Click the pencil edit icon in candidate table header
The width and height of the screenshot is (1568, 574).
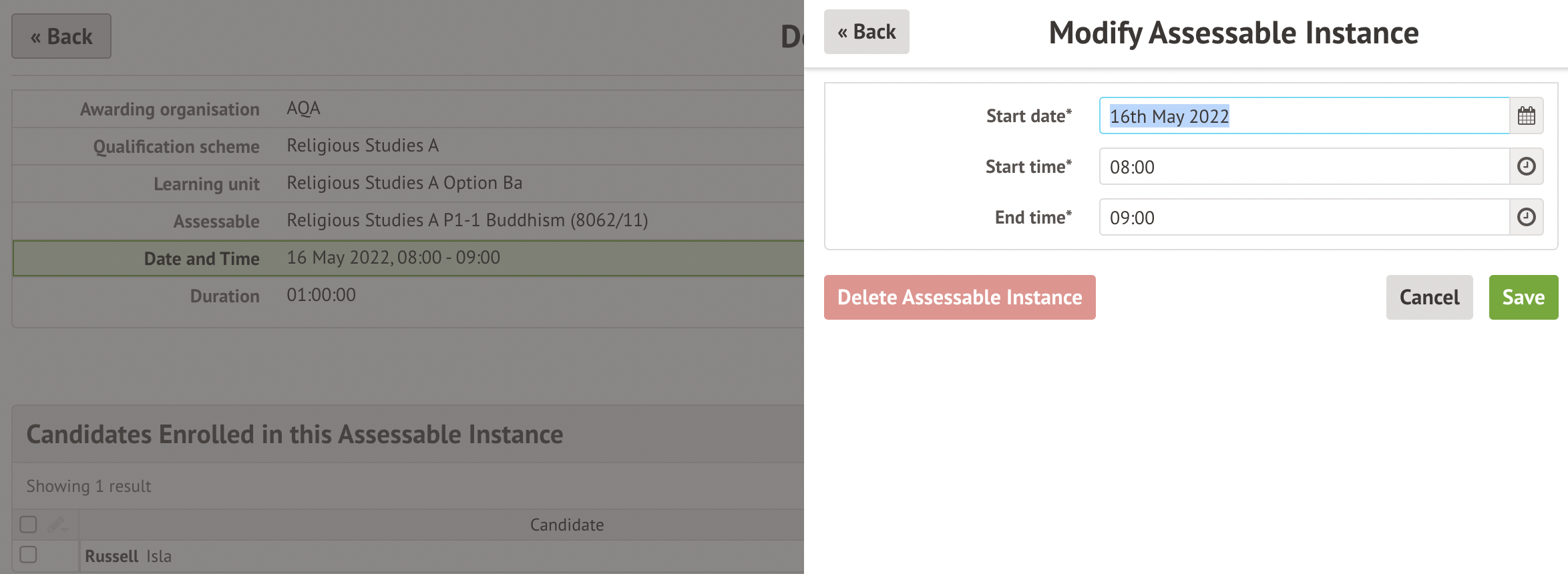(55, 525)
